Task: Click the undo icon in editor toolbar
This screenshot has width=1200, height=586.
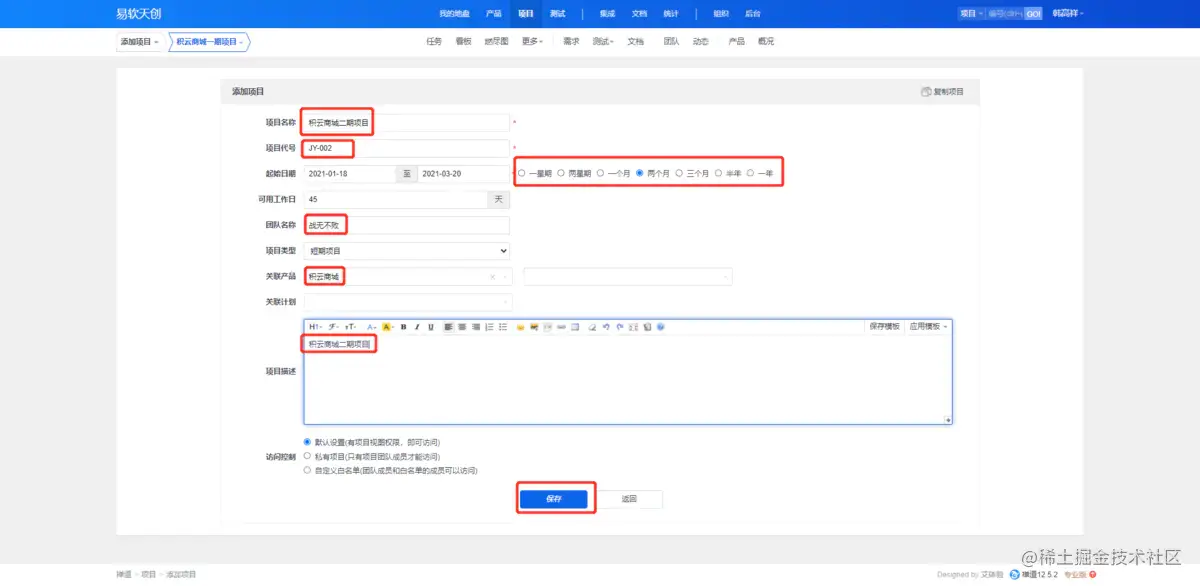Action: pyautogui.click(x=606, y=327)
